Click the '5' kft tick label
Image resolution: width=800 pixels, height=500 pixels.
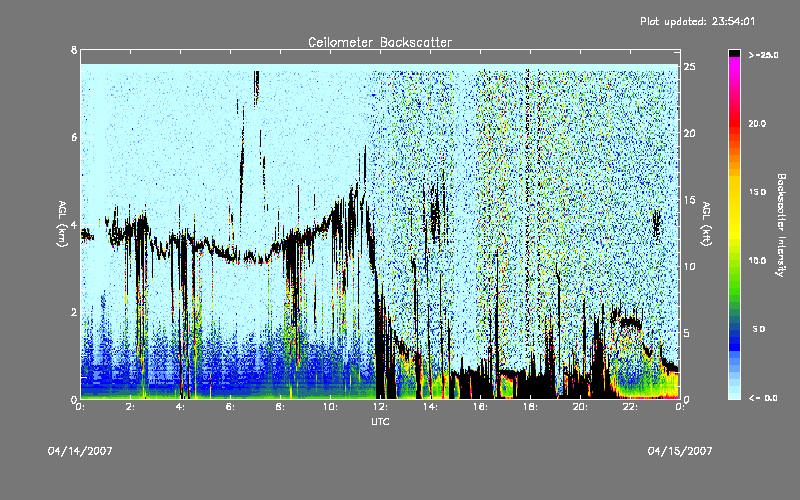click(x=687, y=333)
